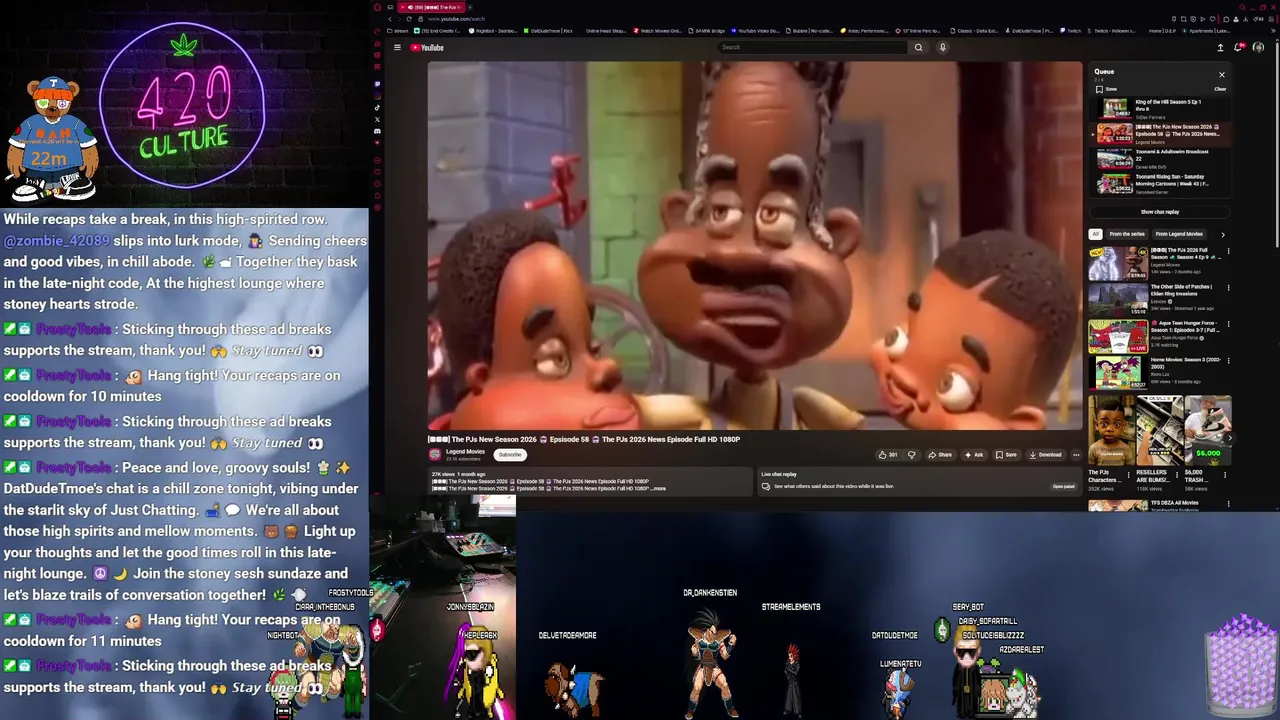Save the video to a playlist

point(1005,454)
